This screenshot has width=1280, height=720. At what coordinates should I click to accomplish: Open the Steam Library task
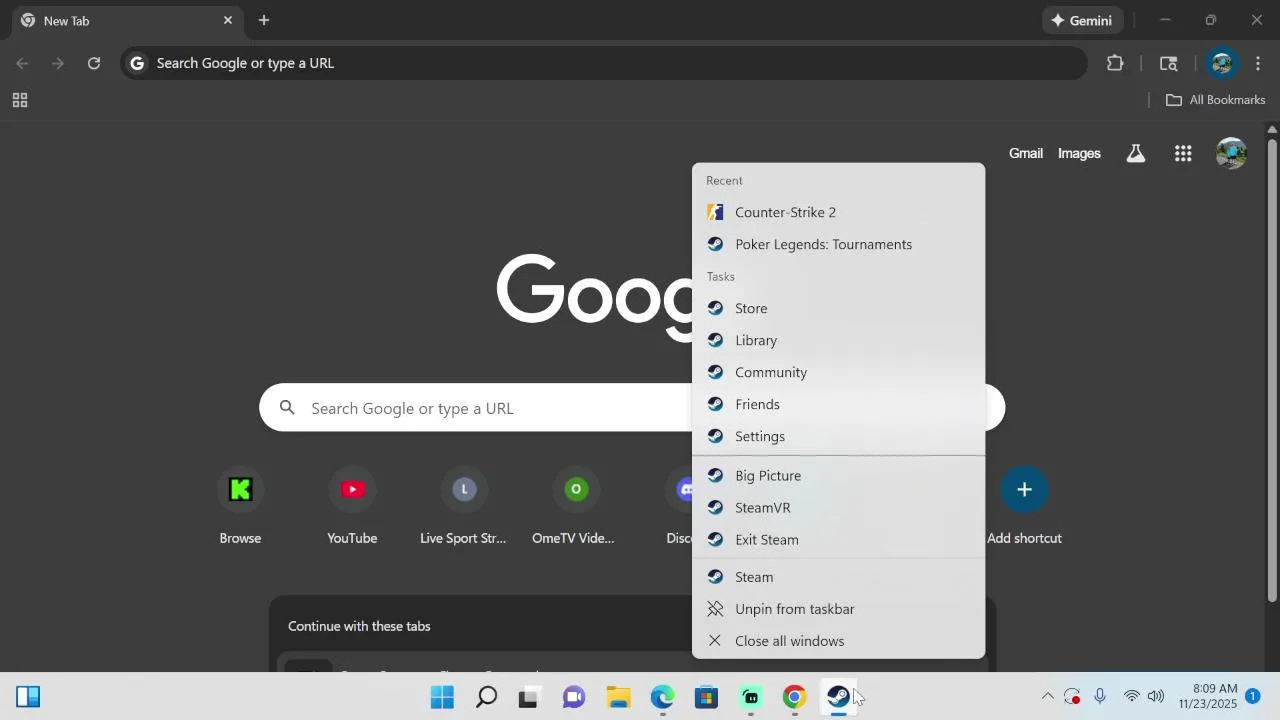[838, 340]
